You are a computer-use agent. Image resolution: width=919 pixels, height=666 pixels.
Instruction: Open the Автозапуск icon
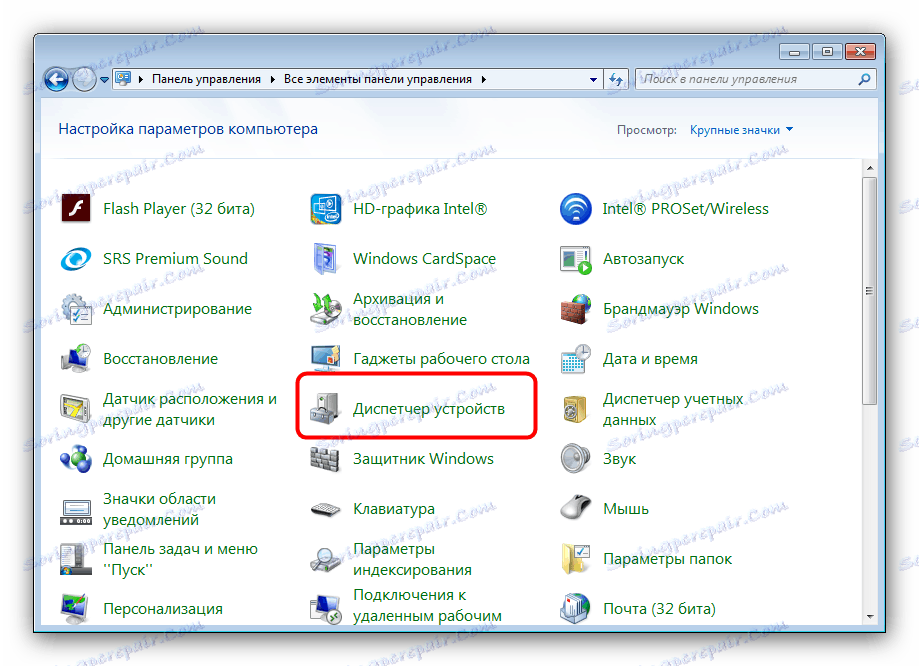[576, 259]
